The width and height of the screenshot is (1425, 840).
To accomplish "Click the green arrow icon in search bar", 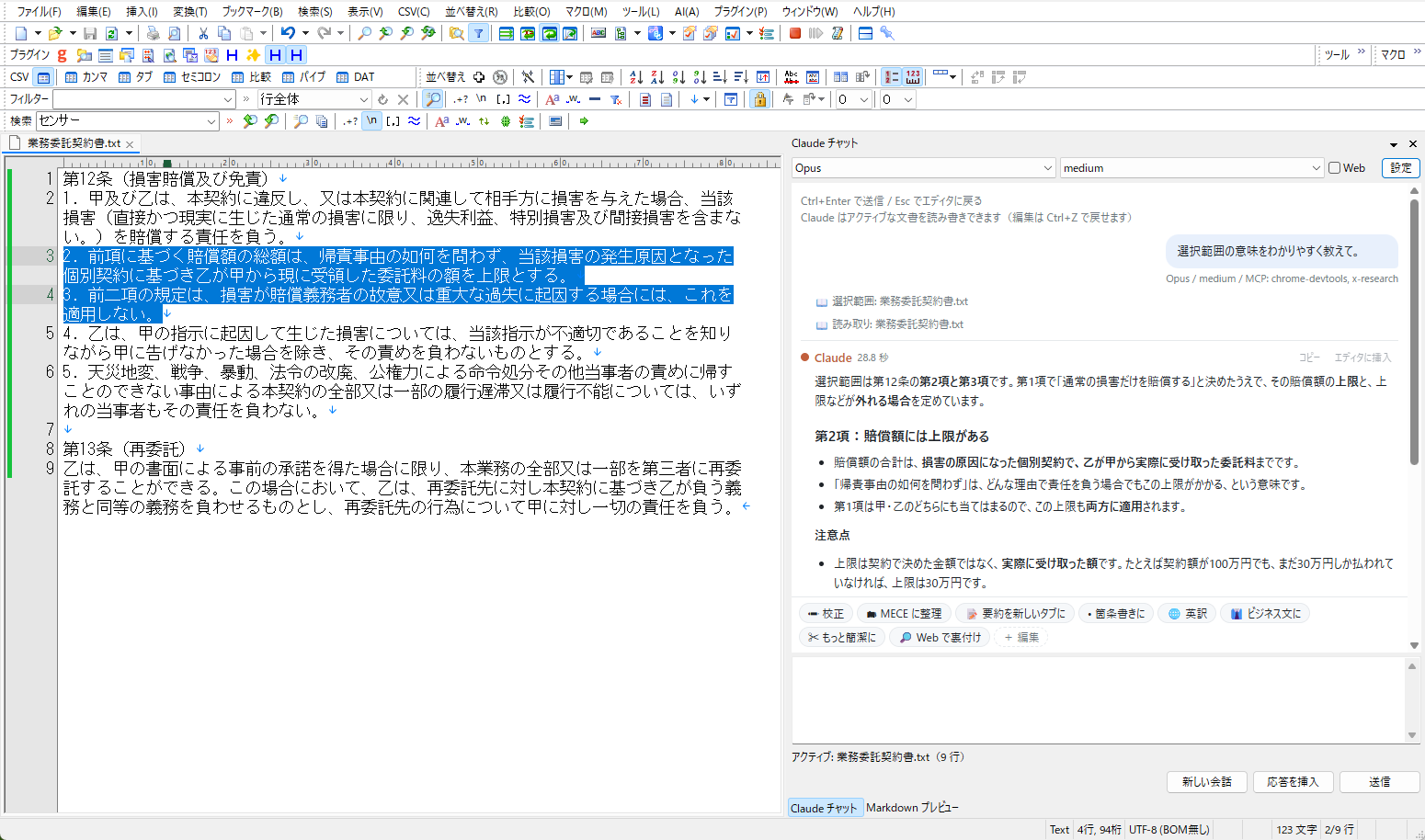I will [x=584, y=120].
